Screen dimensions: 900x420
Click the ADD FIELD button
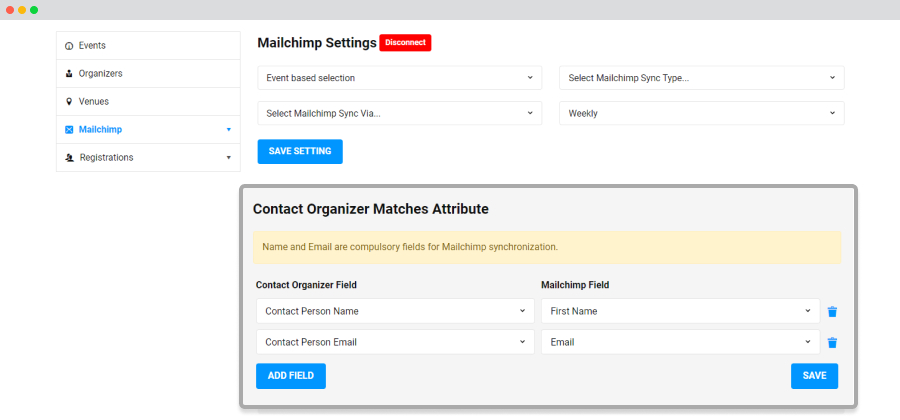point(291,376)
